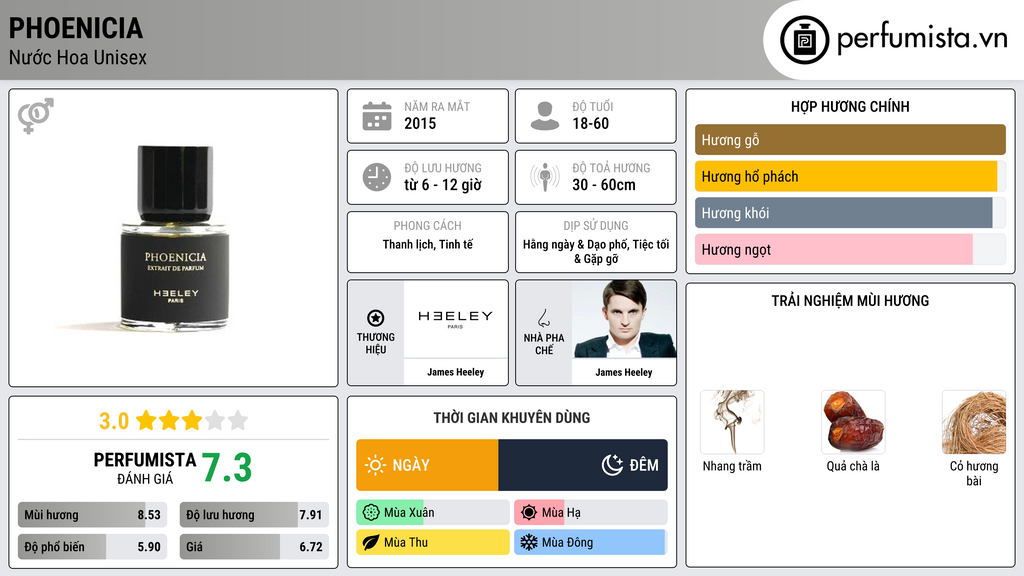Click the fourth grey rating star
Screen dimensions: 1024x576
215,420
